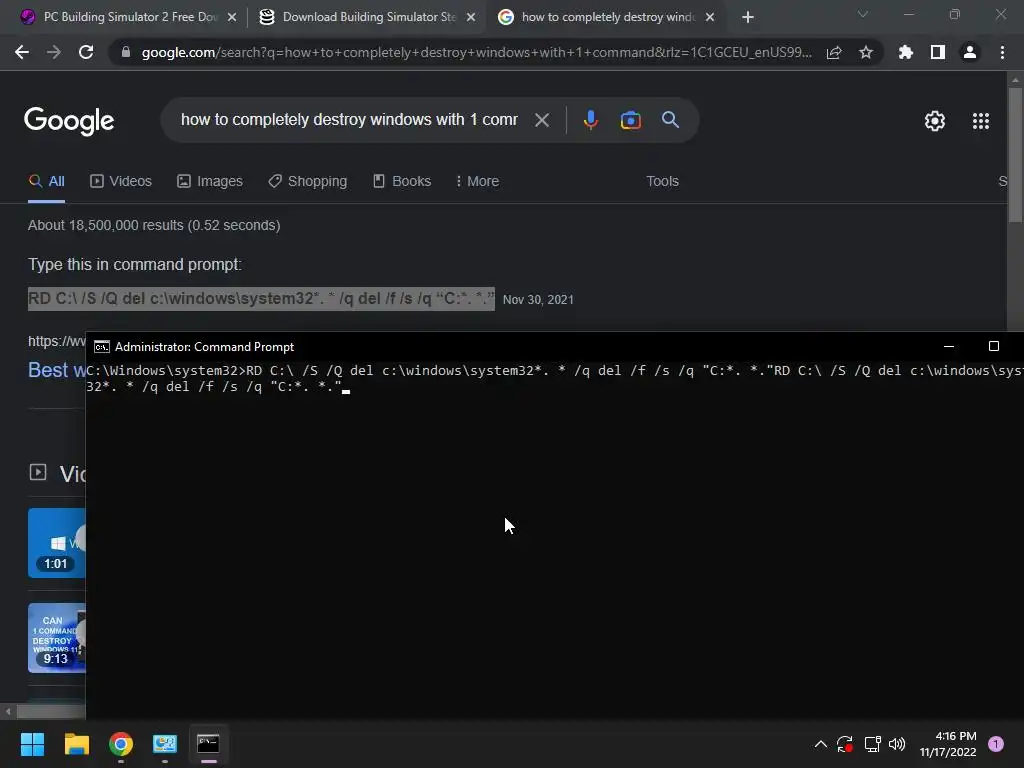Go back to the previous page in Chrome
Image resolution: width=1024 pixels, height=768 pixels.
coord(22,52)
